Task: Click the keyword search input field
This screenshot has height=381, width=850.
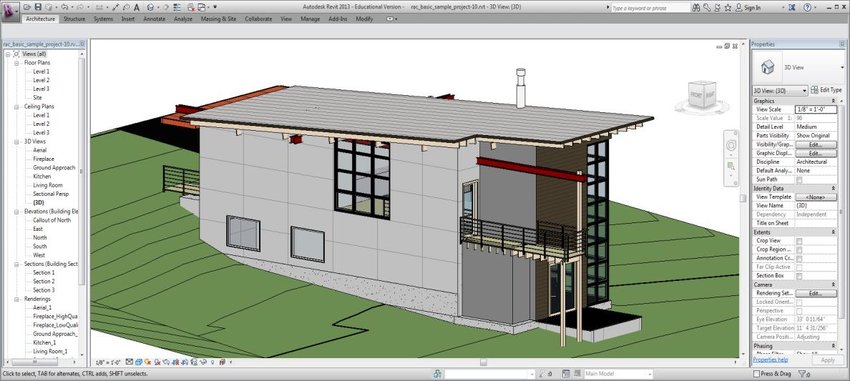Action: pos(651,8)
